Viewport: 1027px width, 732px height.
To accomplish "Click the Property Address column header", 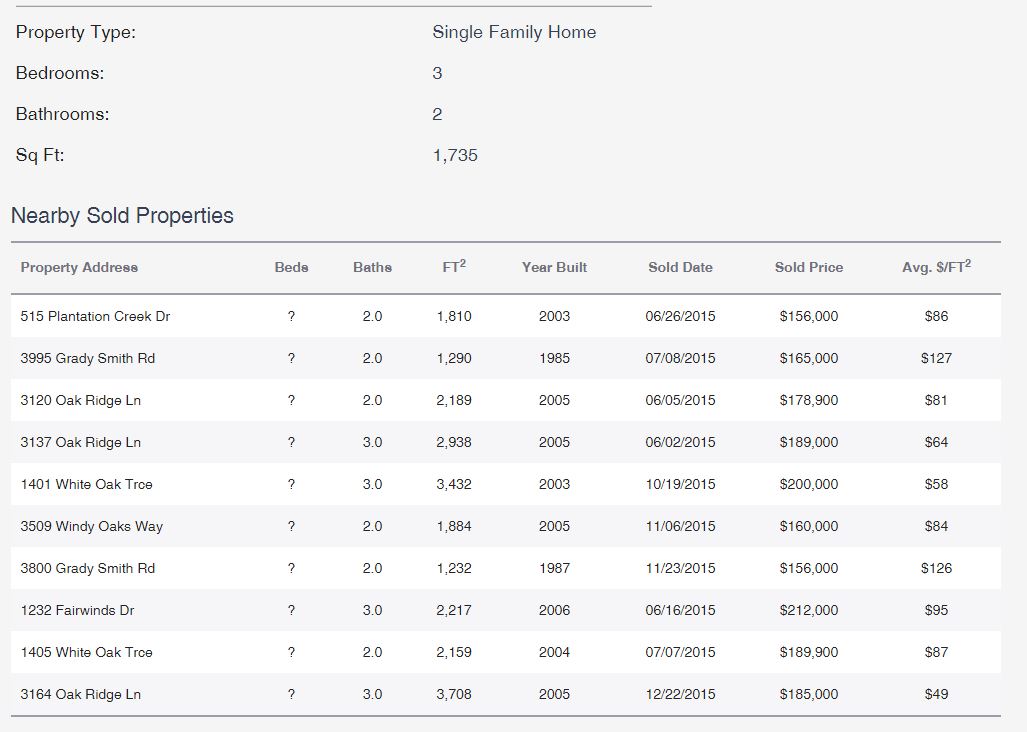I will click(79, 268).
